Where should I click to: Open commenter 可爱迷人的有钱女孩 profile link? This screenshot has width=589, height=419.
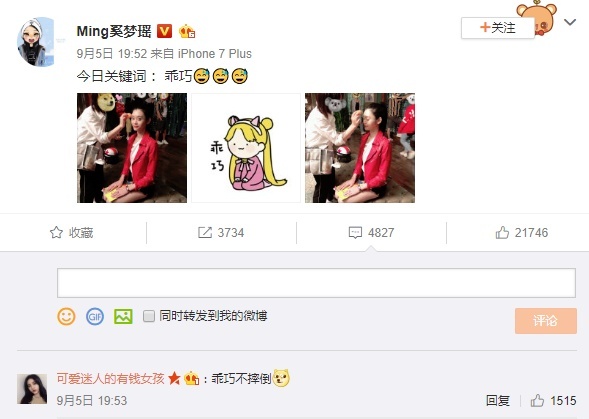click(x=111, y=378)
